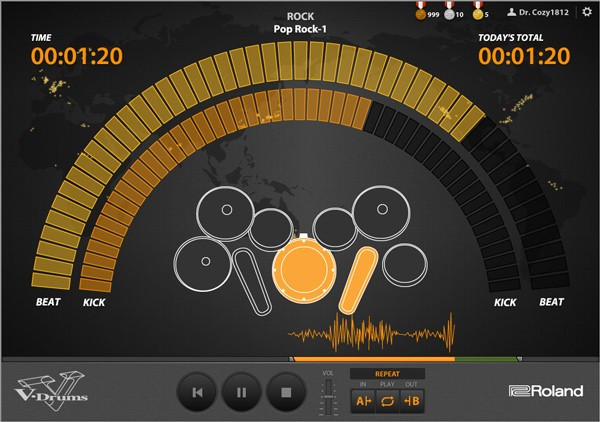
Task: Click the Roland logo
Action: click(545, 392)
